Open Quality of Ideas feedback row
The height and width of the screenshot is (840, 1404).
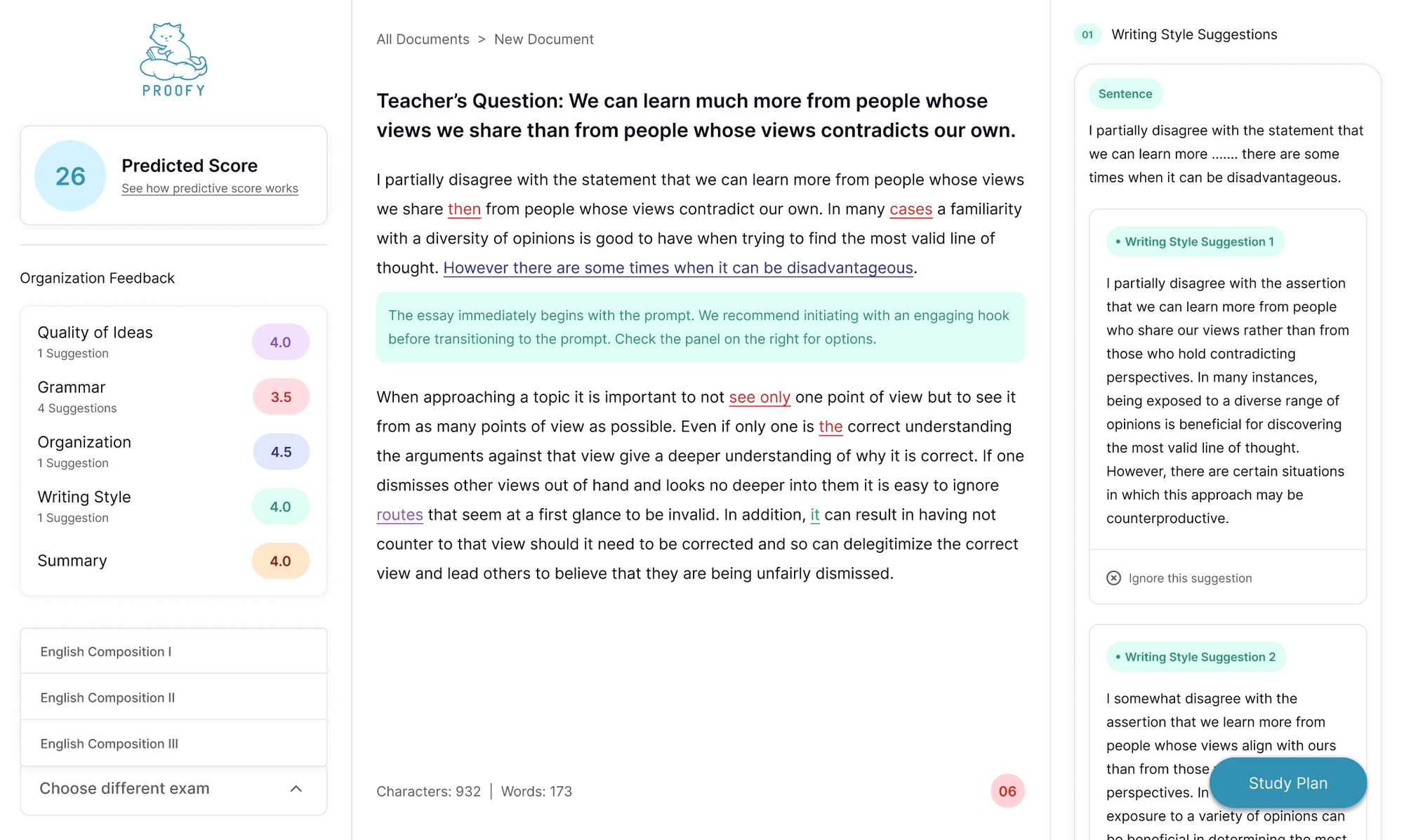click(95, 340)
